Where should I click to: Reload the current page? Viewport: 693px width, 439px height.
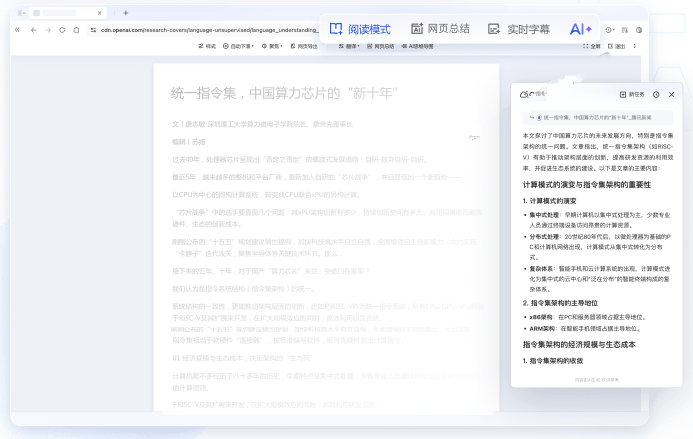62,30
